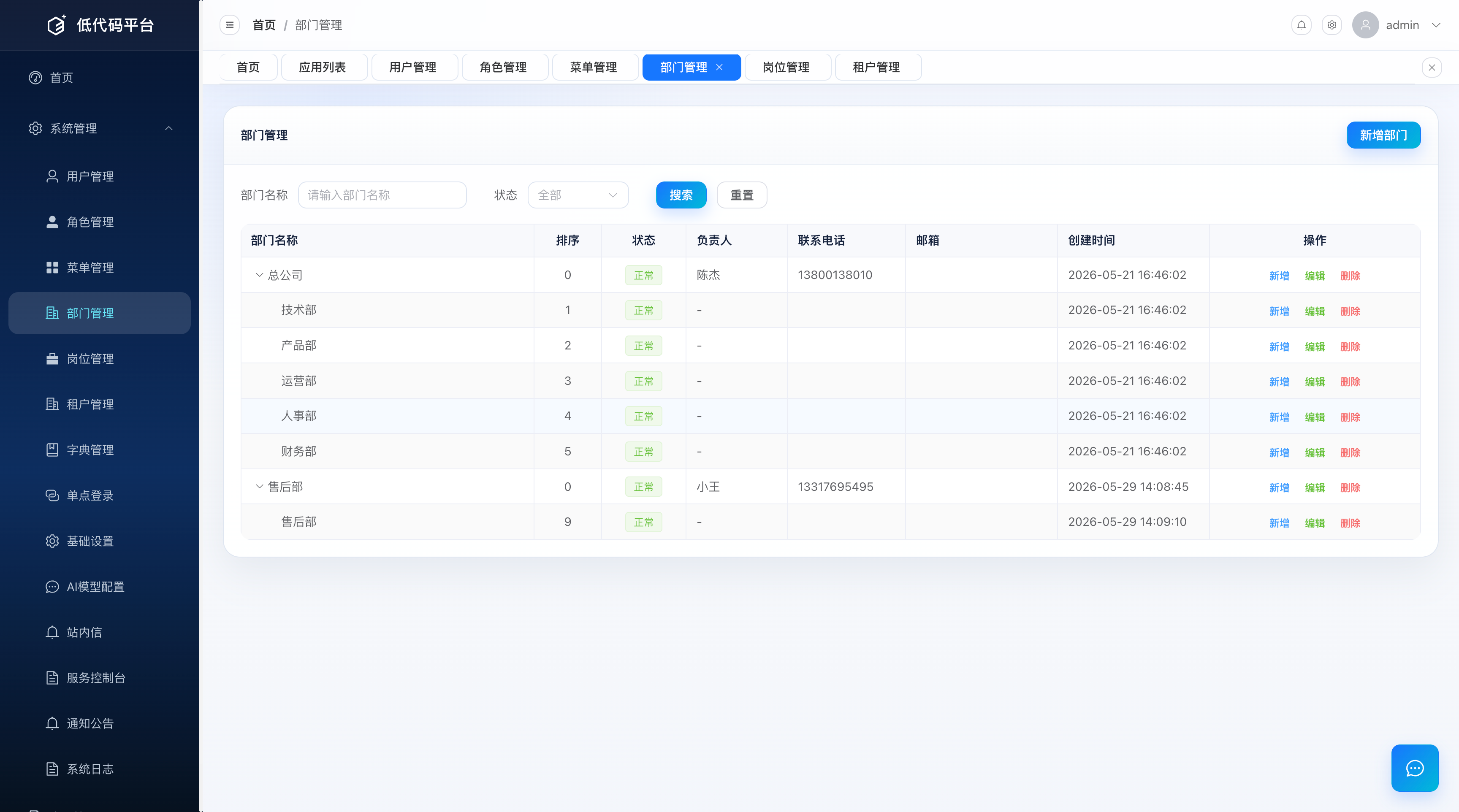Open the admin user dropdown arrow
Image resolution: width=1459 pixels, height=812 pixels.
tap(1436, 25)
